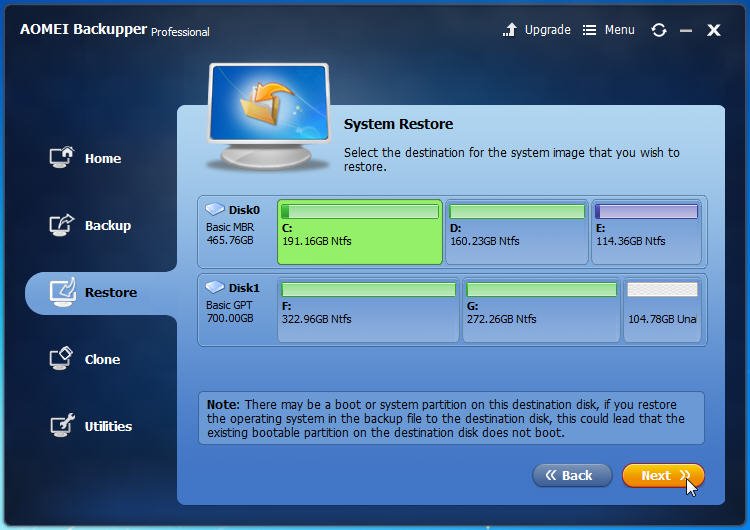Switch to the Backup tab label
The height and width of the screenshot is (530, 750).
(x=108, y=225)
